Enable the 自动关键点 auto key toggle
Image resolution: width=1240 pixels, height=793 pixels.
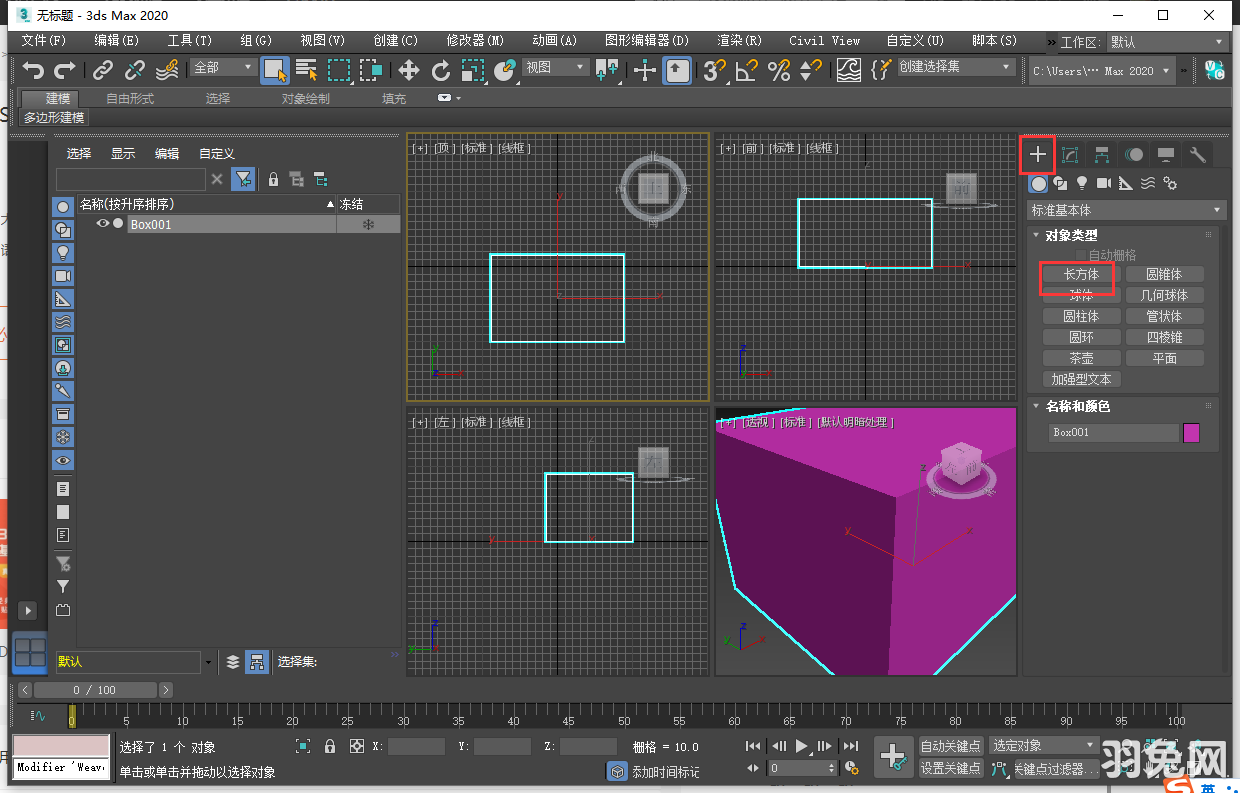(x=950, y=745)
